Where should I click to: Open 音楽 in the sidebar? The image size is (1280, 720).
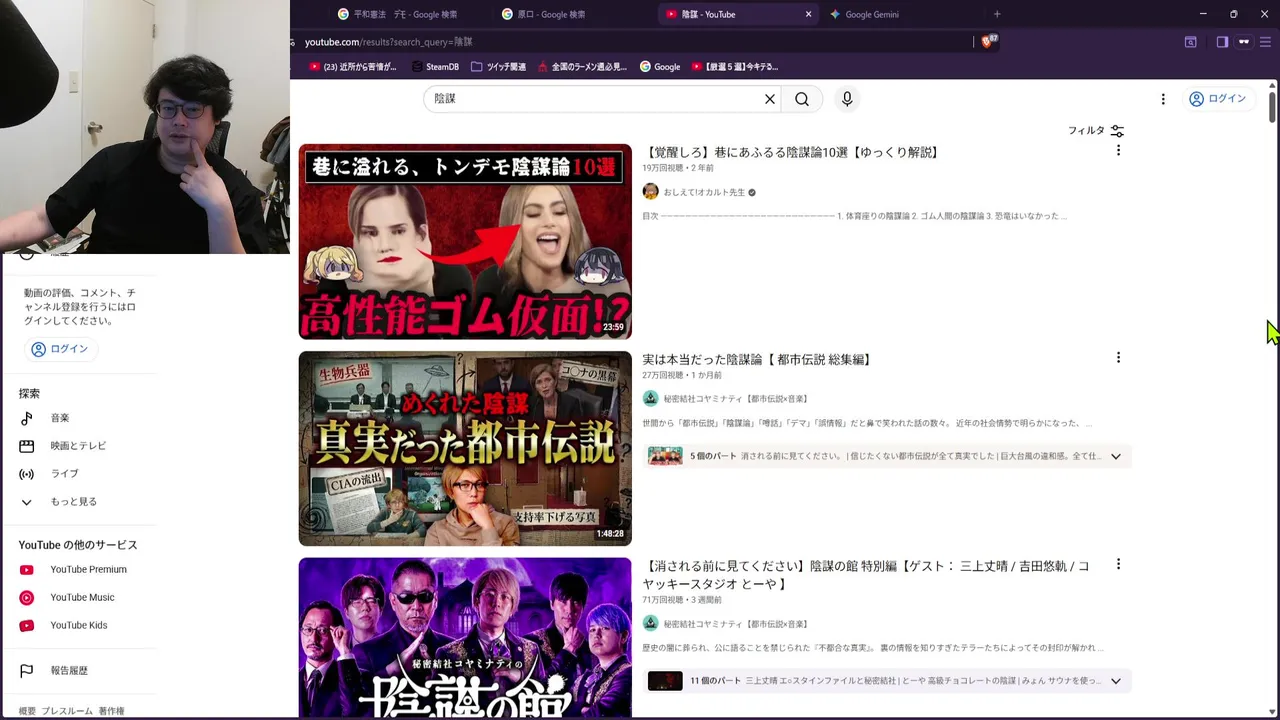point(60,418)
